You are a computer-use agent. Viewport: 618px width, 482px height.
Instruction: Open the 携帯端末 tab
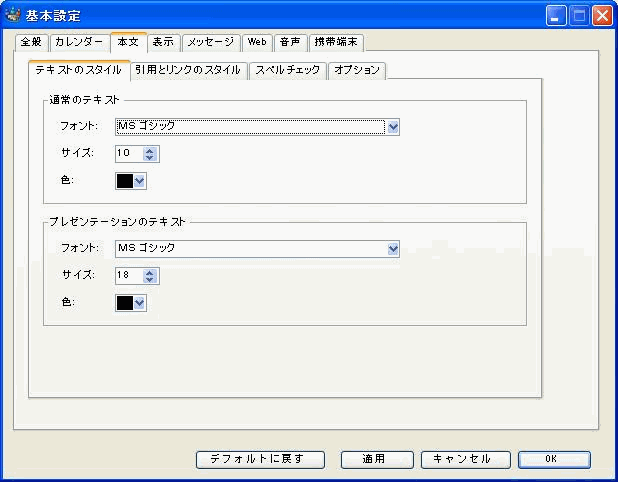(336, 42)
